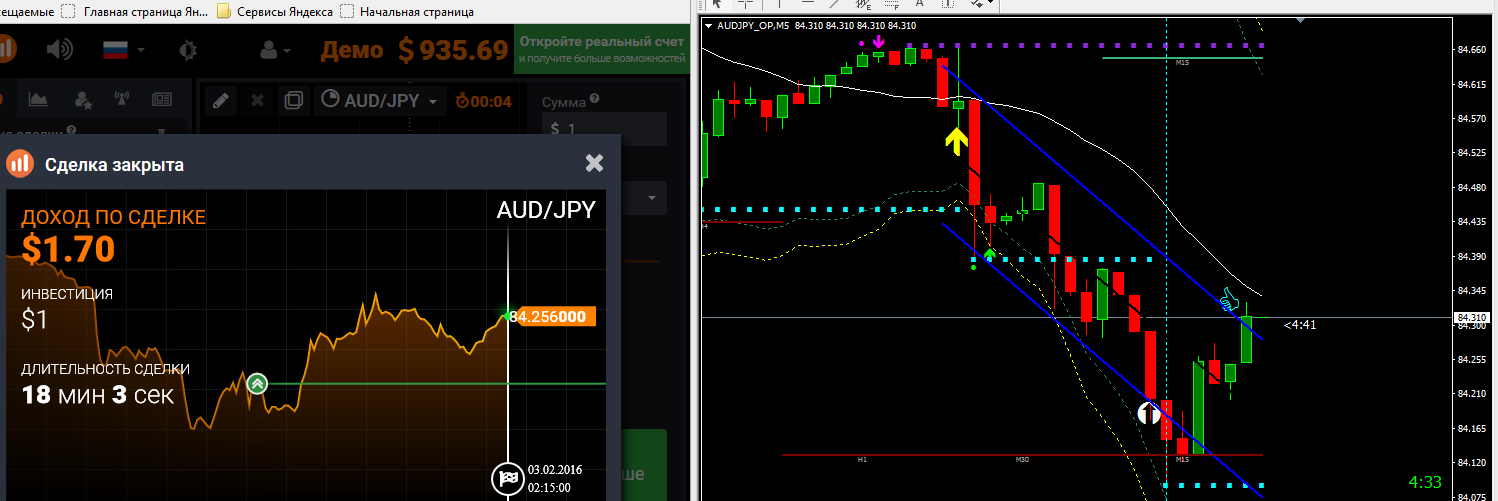Click the overlapping windows icon
1498x501 pixels.
[x=293, y=100]
